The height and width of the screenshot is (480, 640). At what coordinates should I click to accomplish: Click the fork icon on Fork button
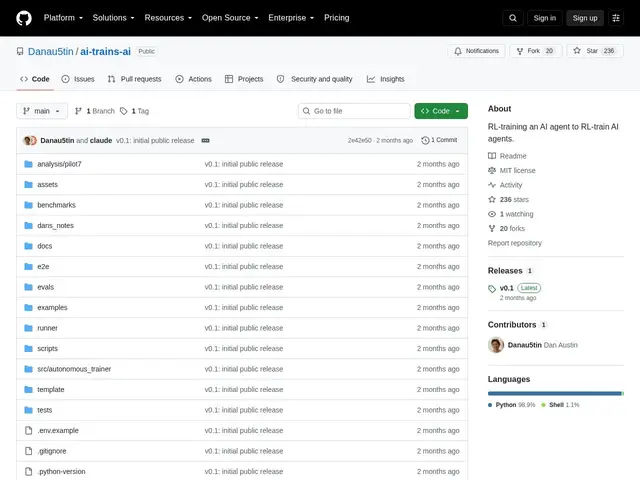coord(520,51)
